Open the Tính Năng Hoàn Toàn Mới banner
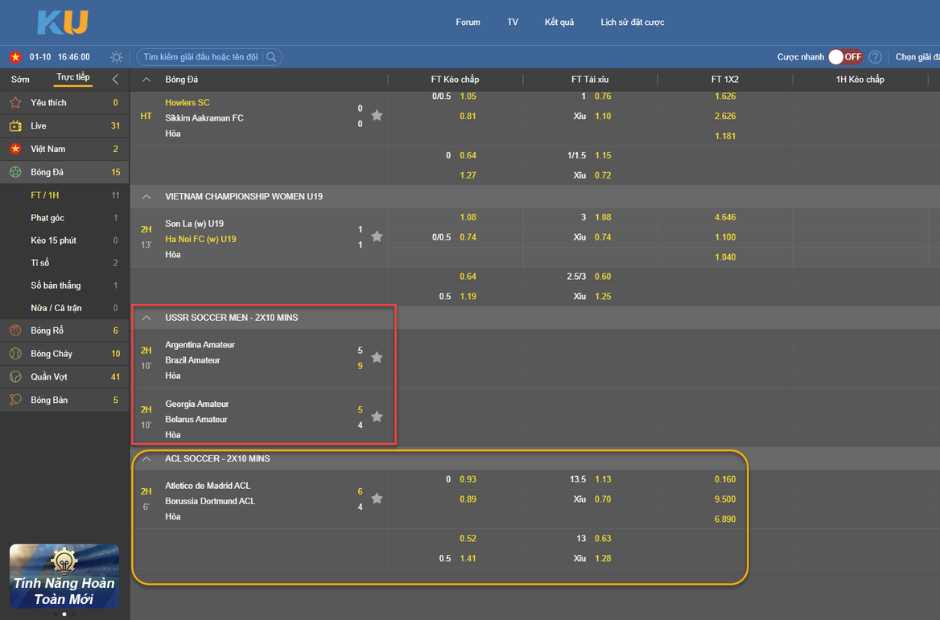 point(64,576)
